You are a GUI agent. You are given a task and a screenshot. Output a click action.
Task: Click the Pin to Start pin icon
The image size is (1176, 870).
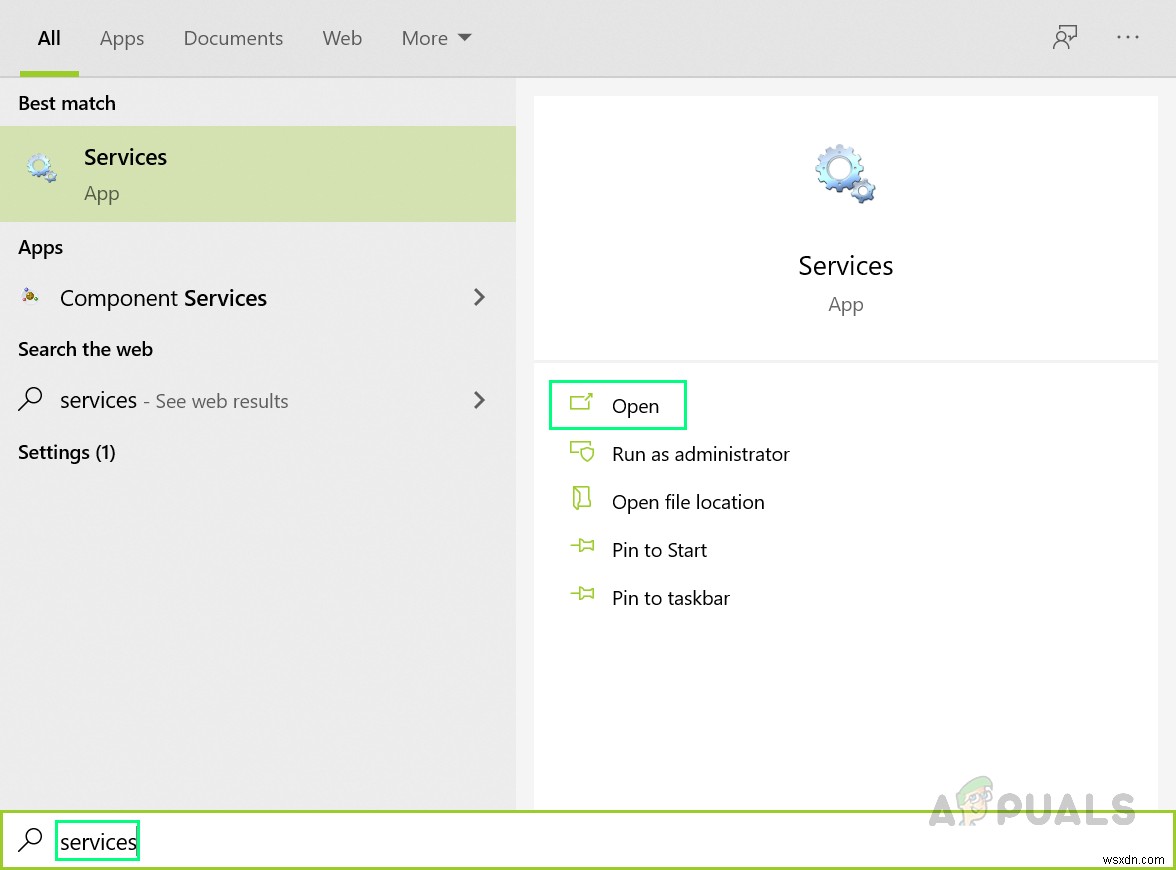[582, 546]
